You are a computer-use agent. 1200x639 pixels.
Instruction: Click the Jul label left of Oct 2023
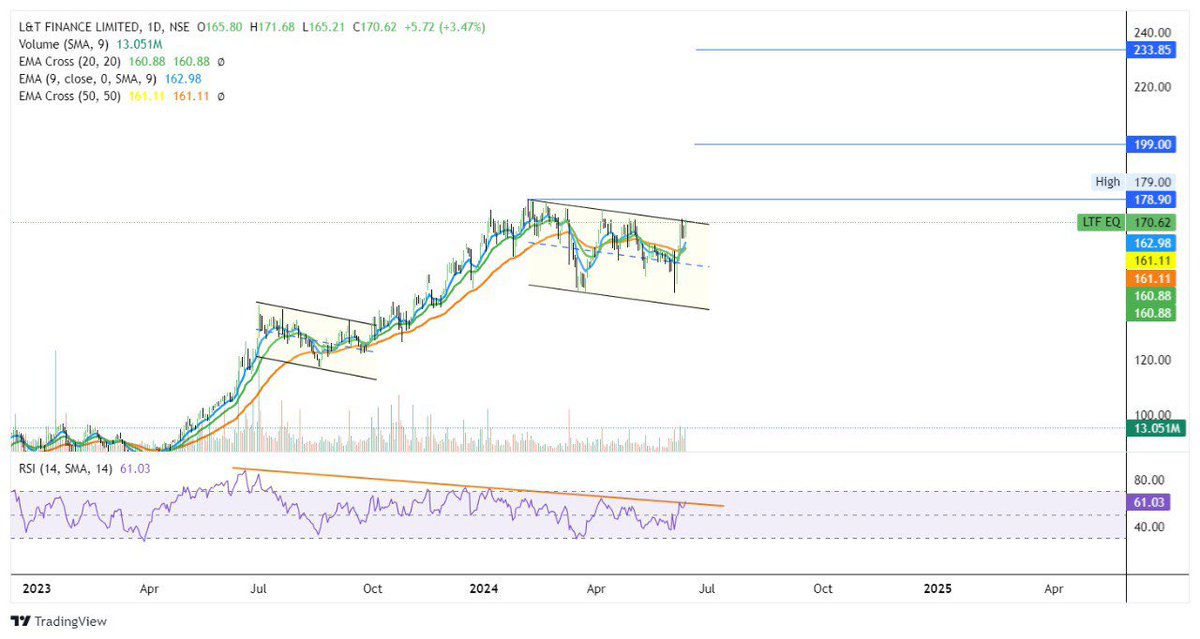click(258, 589)
